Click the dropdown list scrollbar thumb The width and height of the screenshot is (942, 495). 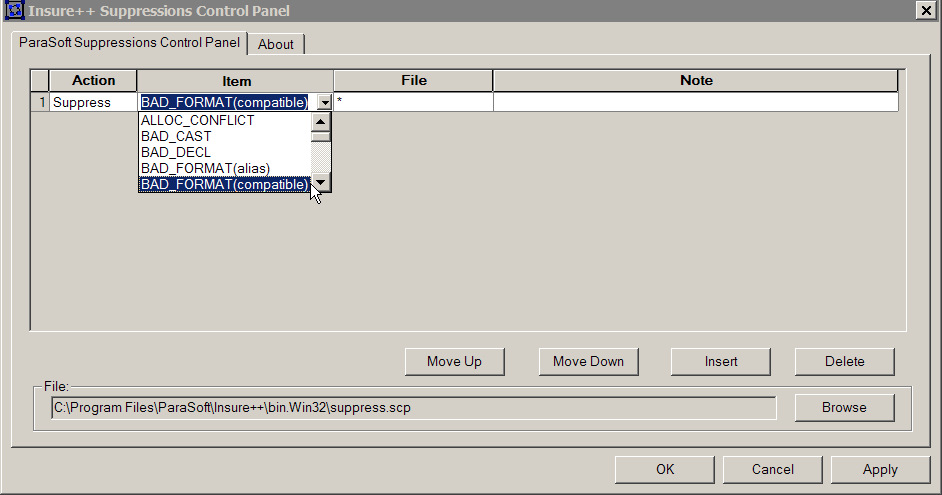[x=321, y=137]
